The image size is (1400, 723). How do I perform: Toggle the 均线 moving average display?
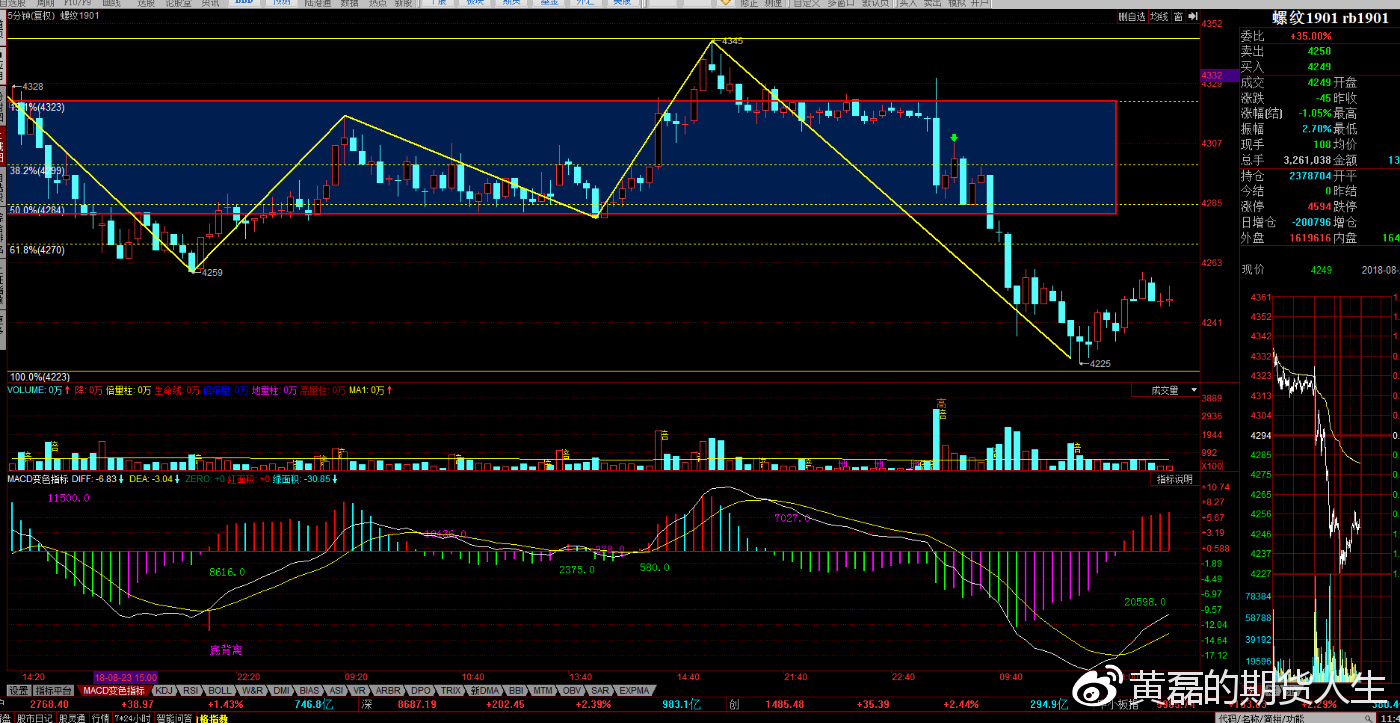(x=1159, y=17)
